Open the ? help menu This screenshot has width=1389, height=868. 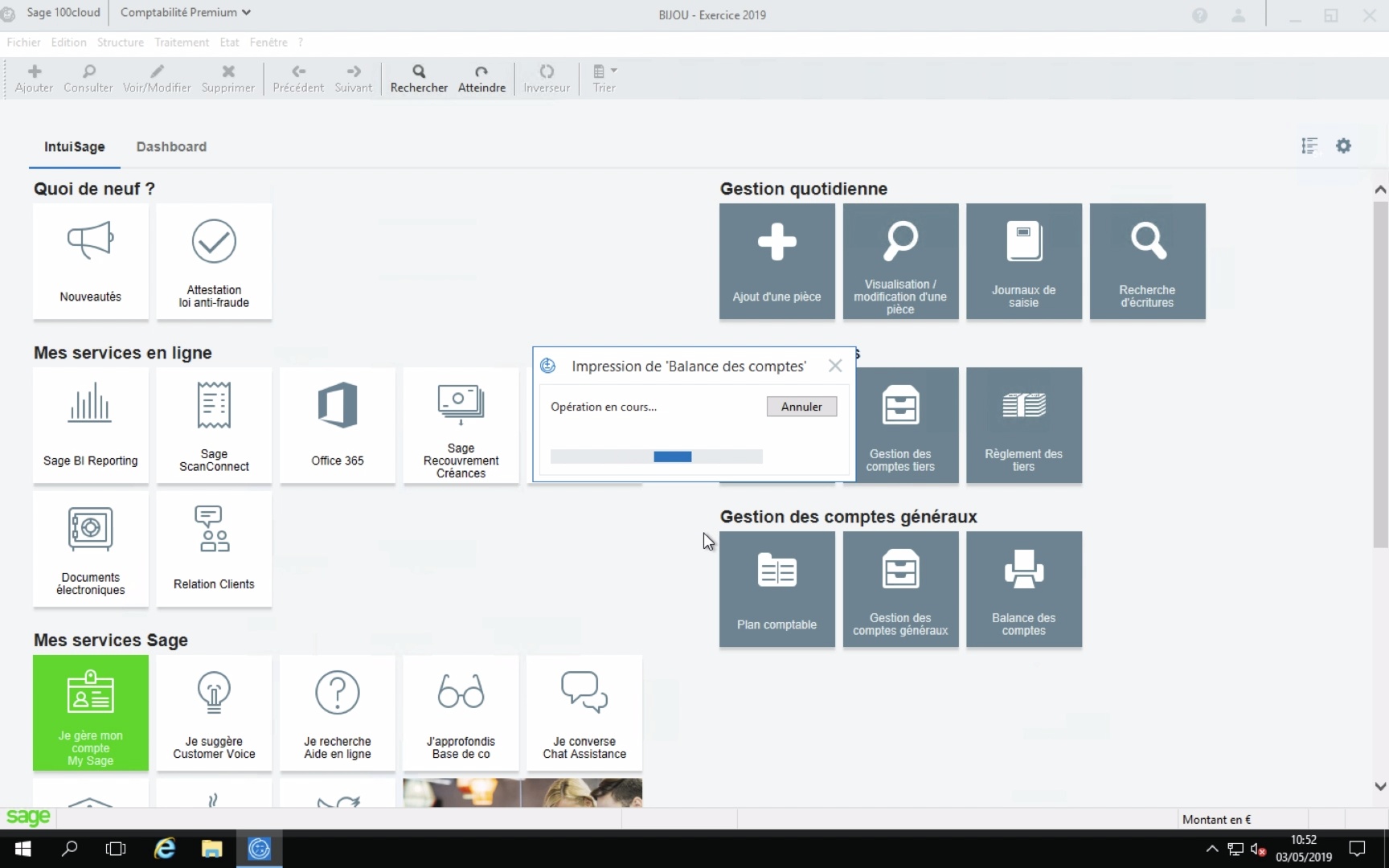[x=301, y=42]
